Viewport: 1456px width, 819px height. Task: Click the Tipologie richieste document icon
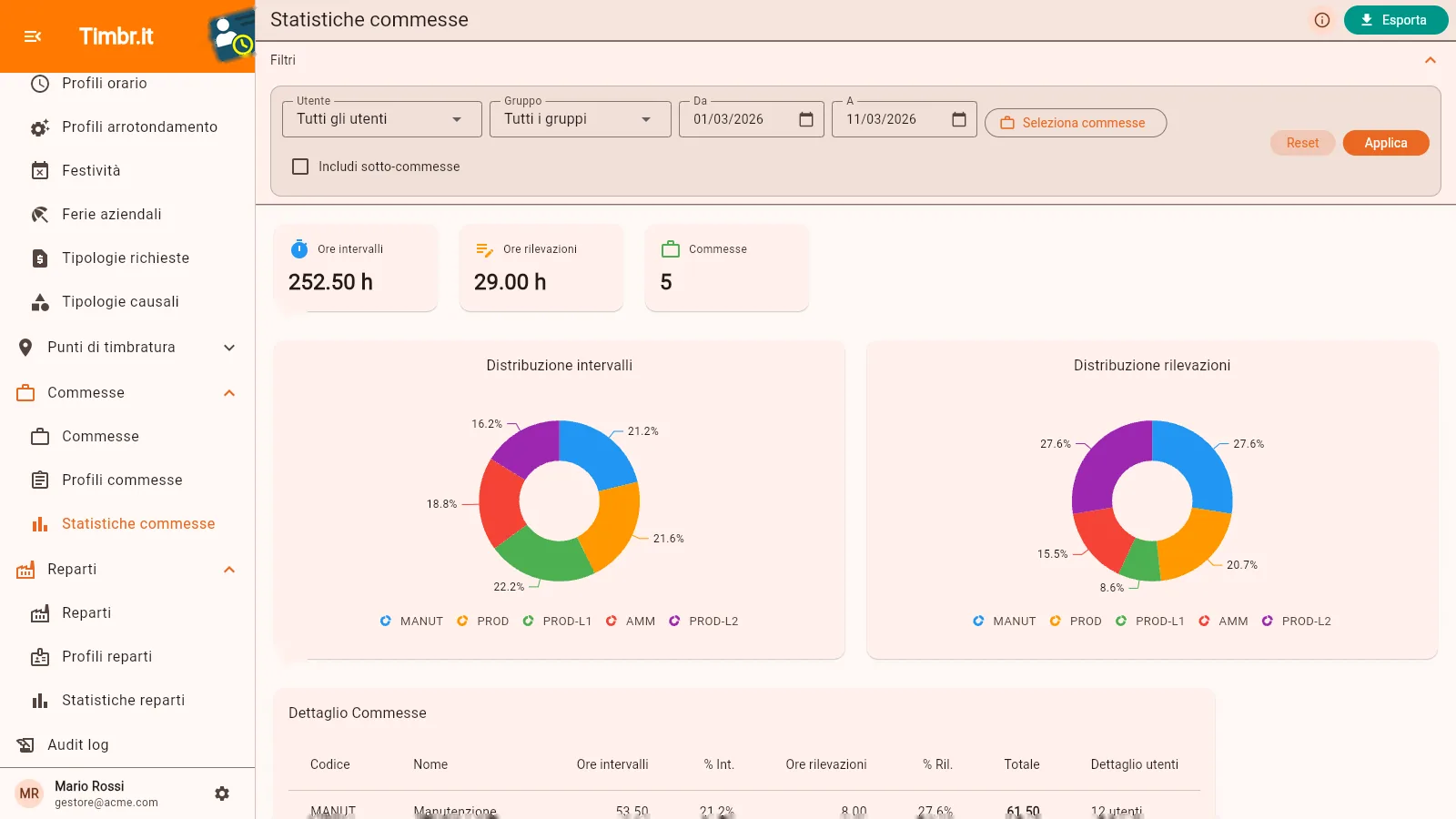pyautogui.click(x=40, y=258)
